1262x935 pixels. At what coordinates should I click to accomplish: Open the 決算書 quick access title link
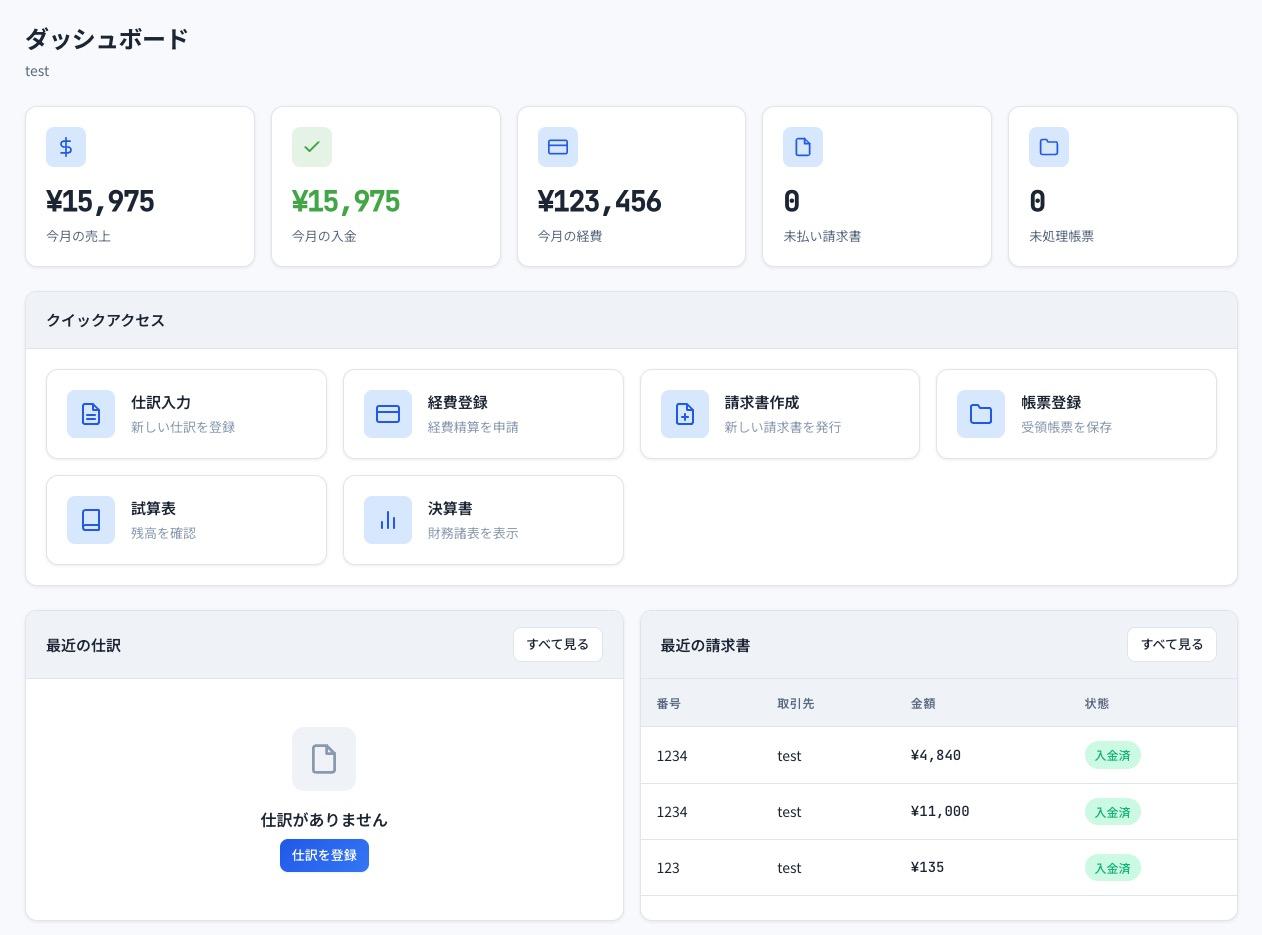(450, 509)
